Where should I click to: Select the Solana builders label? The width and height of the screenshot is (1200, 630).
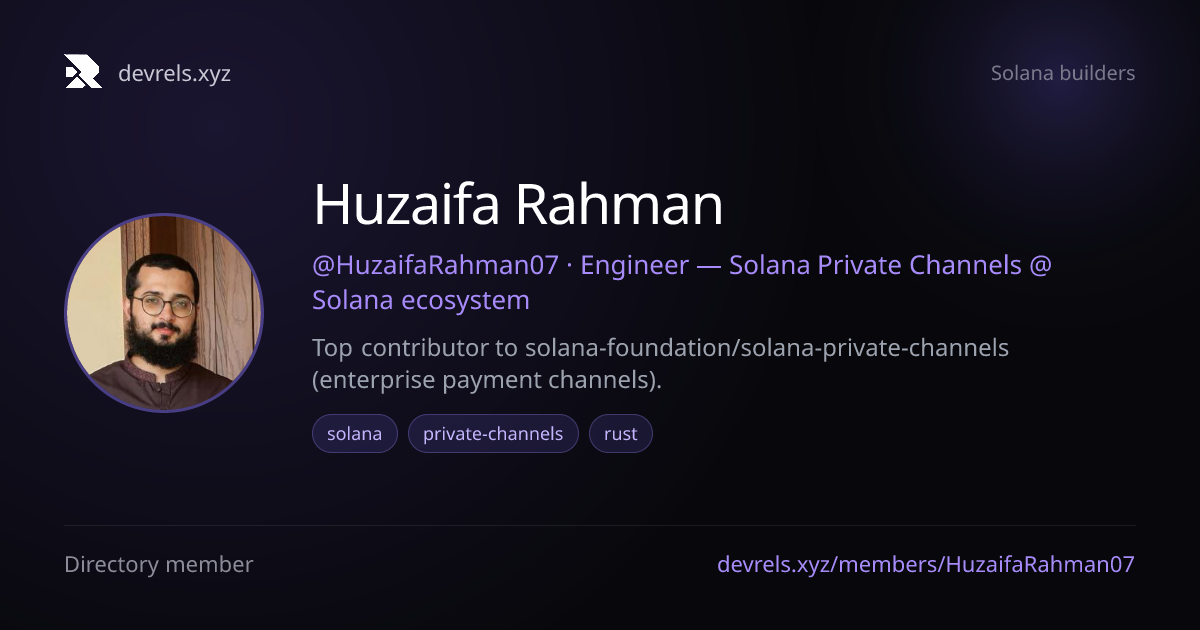coord(1063,73)
